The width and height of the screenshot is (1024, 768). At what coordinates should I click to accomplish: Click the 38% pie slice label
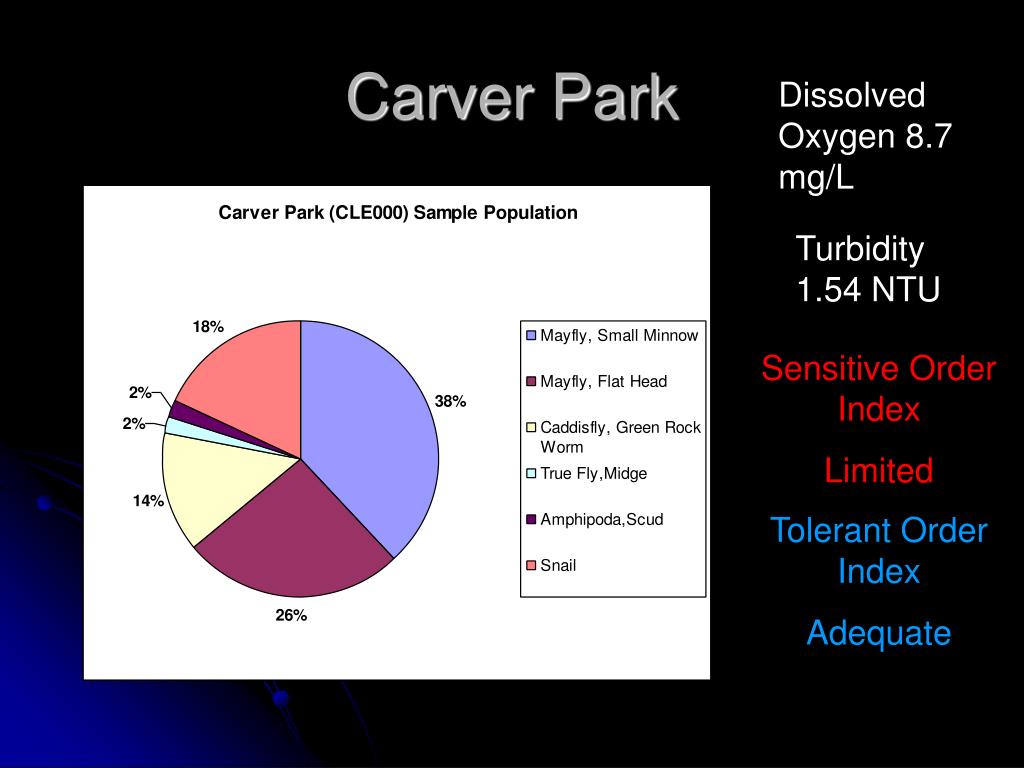pos(451,402)
